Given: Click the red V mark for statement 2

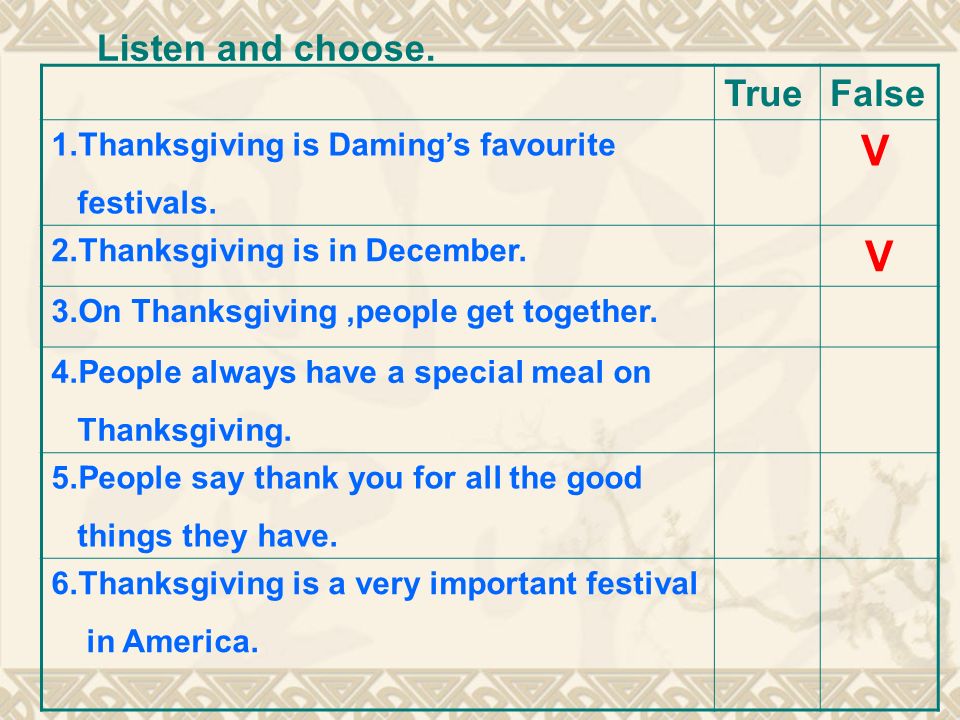Looking at the screenshot, I should tap(878, 256).
